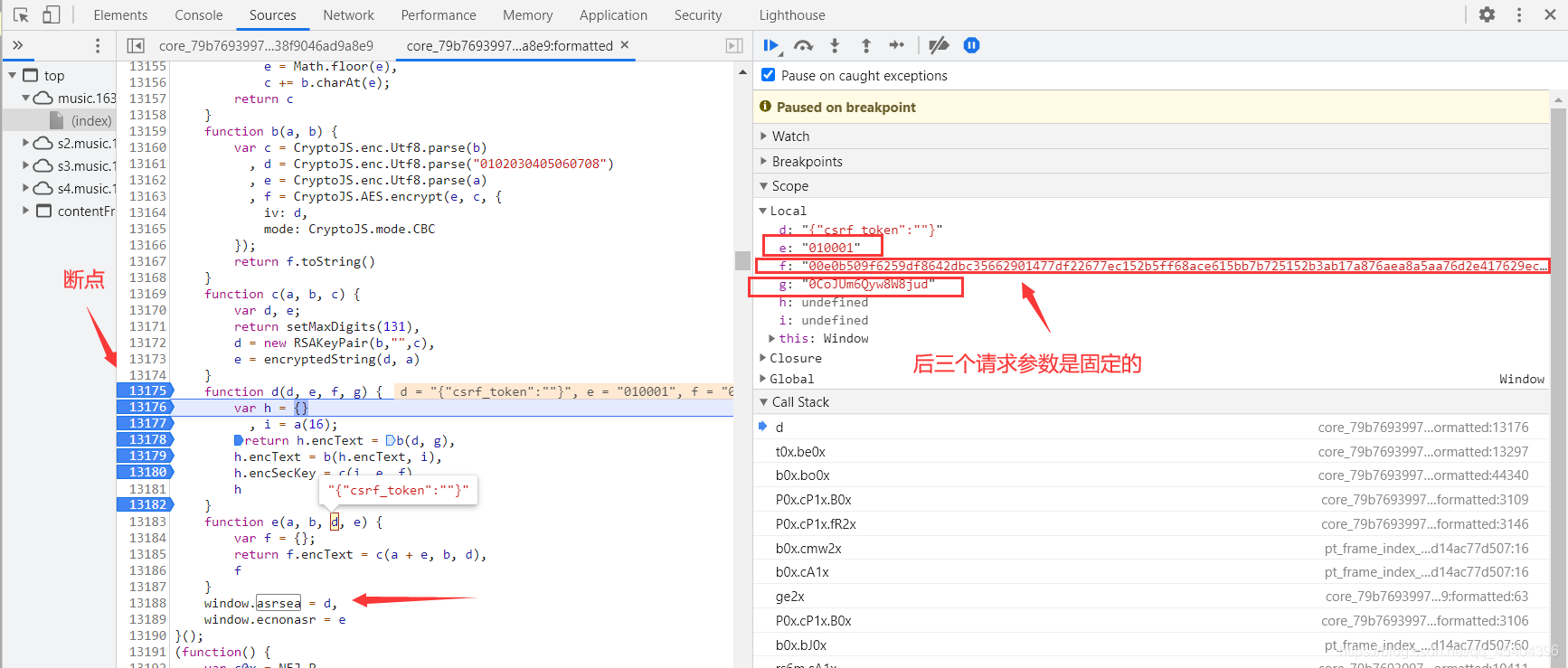
Task: Expand the s2.music domain node
Action: click(26, 143)
